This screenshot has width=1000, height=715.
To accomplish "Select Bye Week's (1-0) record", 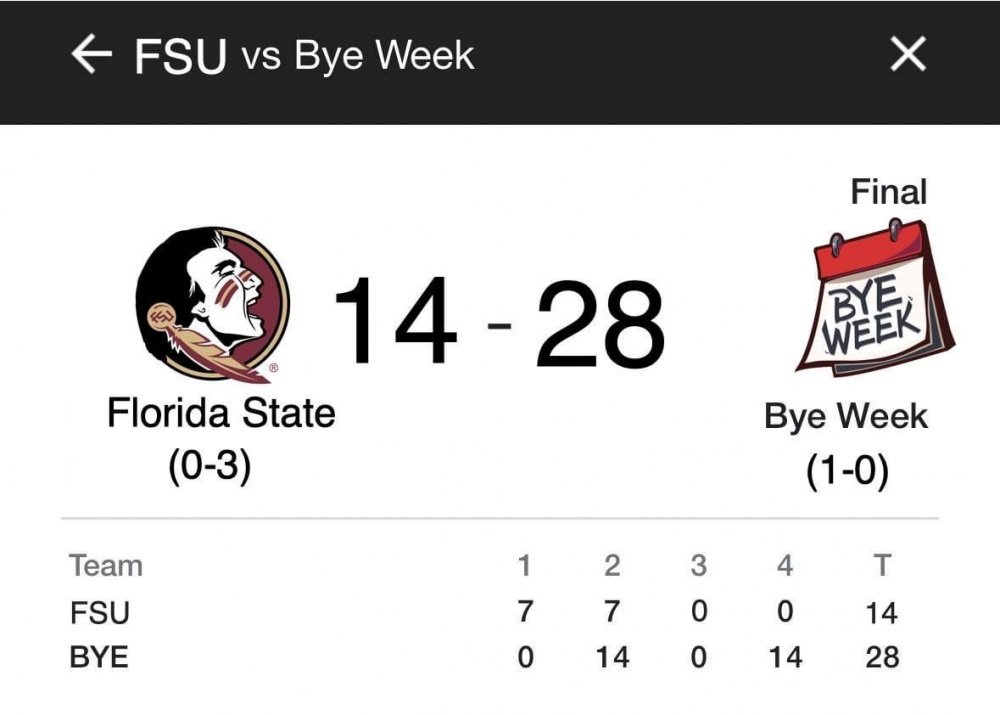I will pyautogui.click(x=847, y=471).
